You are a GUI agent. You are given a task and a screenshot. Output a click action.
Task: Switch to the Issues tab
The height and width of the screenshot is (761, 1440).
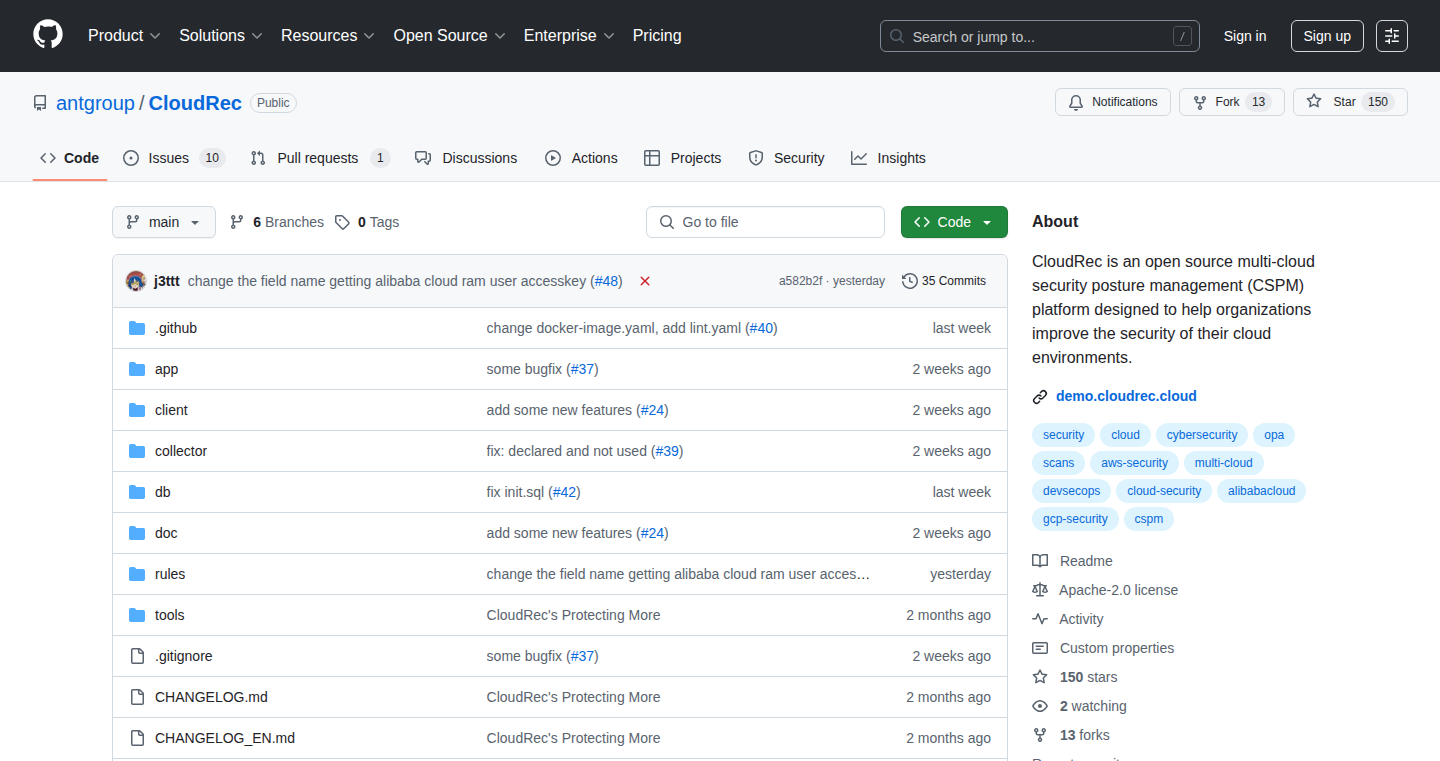tap(174, 158)
